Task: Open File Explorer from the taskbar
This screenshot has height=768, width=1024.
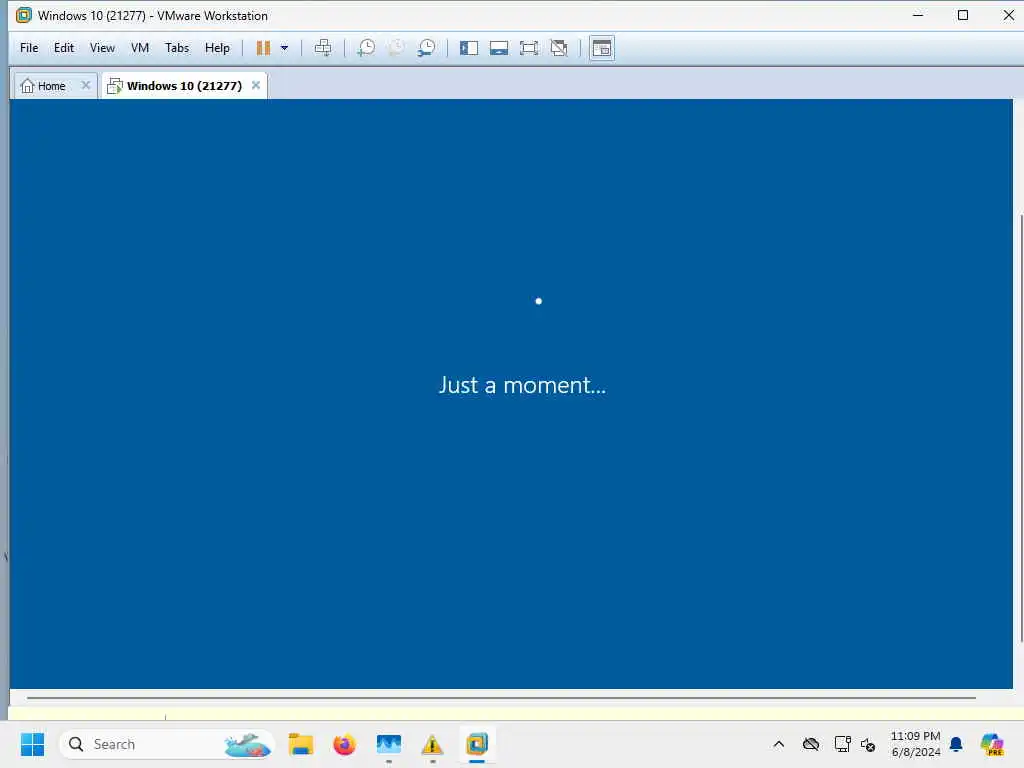Action: (x=301, y=744)
